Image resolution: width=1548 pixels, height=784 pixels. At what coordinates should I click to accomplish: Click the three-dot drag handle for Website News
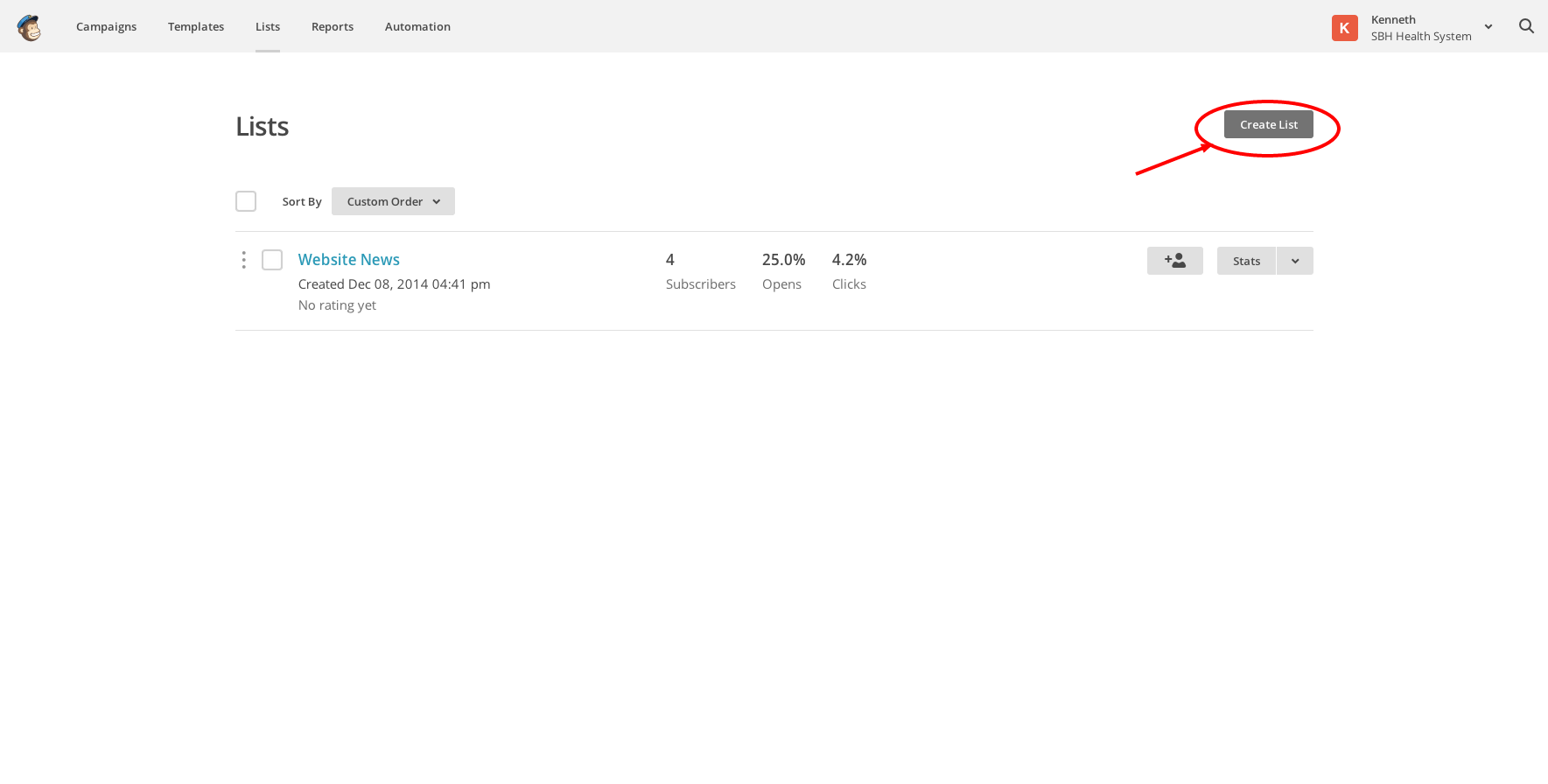coord(243,260)
